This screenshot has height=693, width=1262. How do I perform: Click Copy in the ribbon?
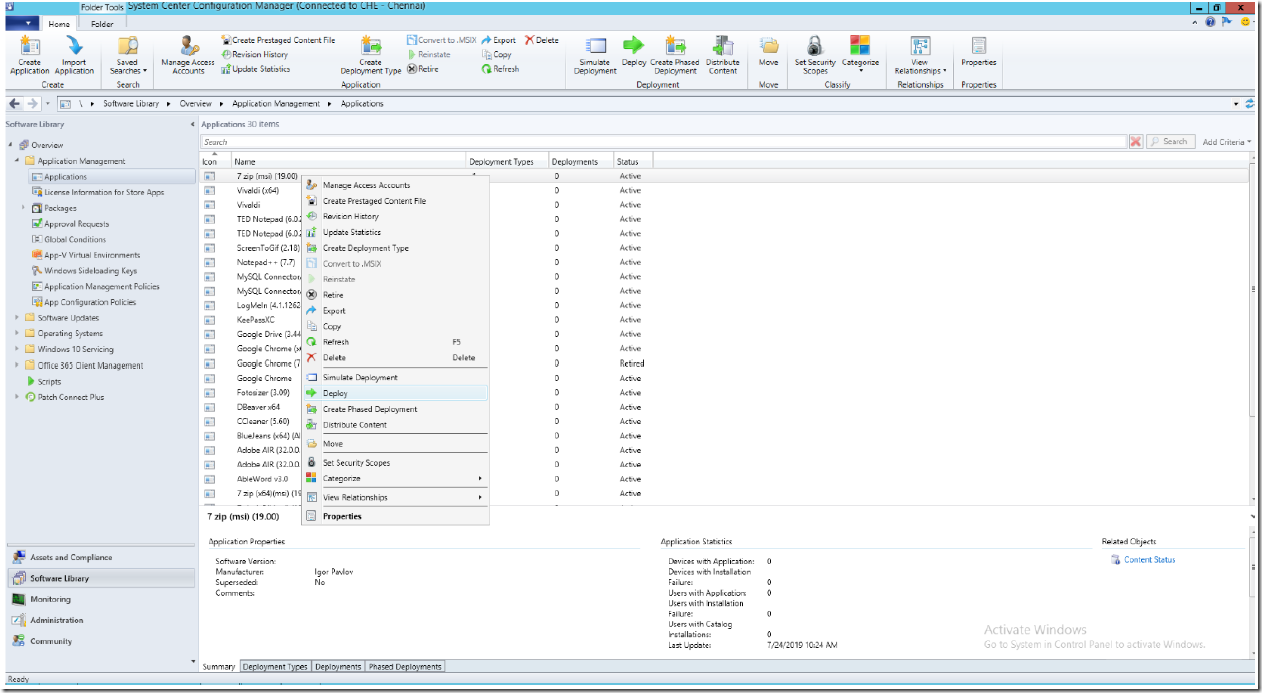click(496, 54)
